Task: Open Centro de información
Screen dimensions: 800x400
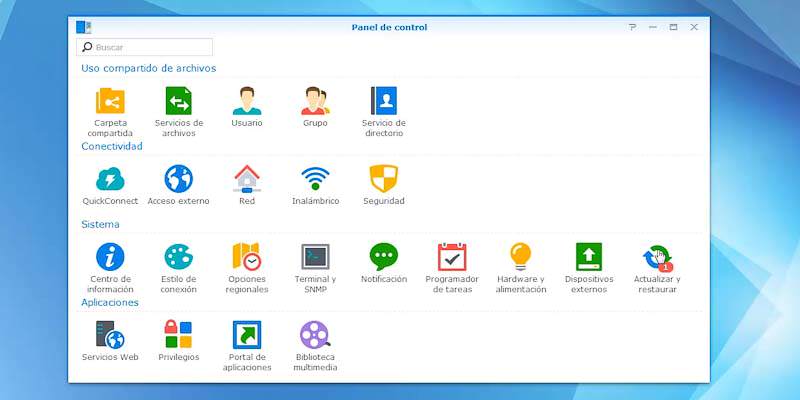Action: tap(110, 257)
